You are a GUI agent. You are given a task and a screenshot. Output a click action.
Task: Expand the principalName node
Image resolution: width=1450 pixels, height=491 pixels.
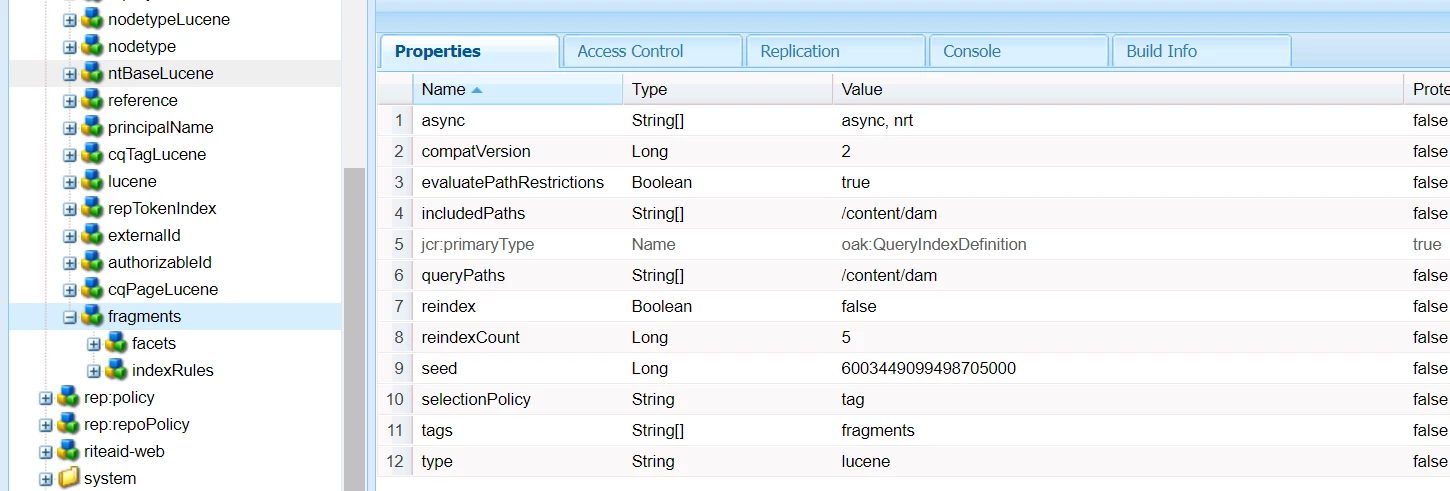pos(70,128)
